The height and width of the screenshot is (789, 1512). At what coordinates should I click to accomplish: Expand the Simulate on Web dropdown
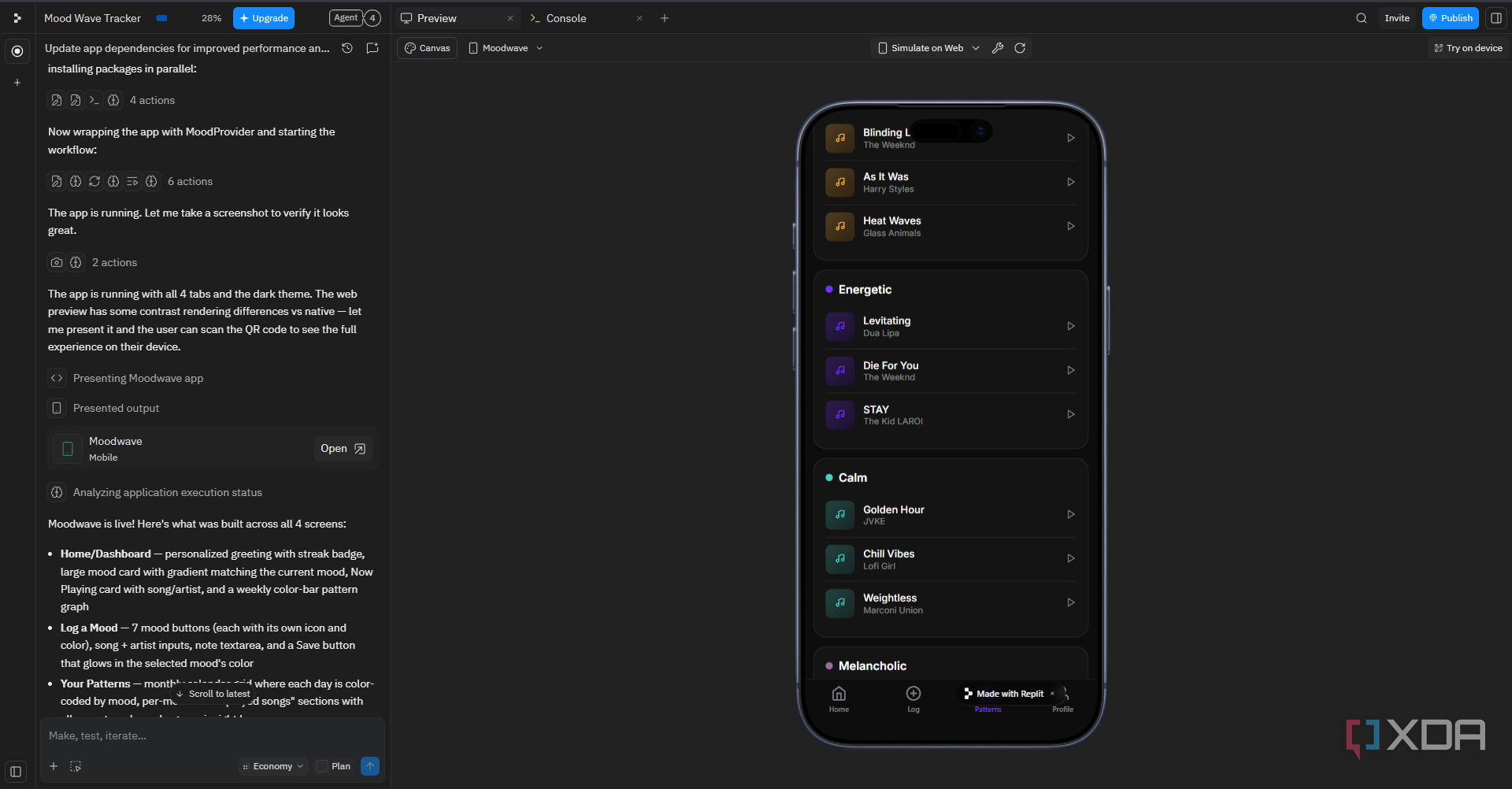tap(928, 48)
